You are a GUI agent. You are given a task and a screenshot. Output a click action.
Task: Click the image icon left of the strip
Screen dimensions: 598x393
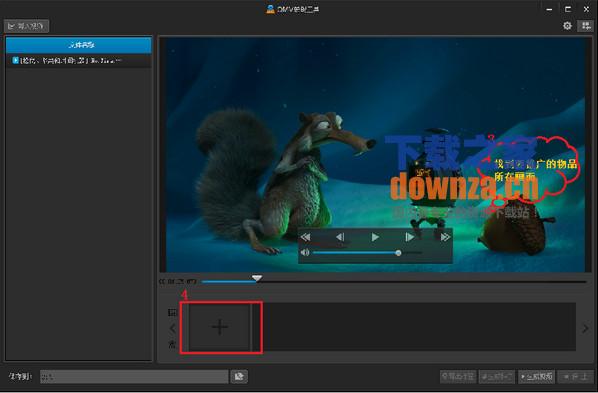(x=172, y=312)
